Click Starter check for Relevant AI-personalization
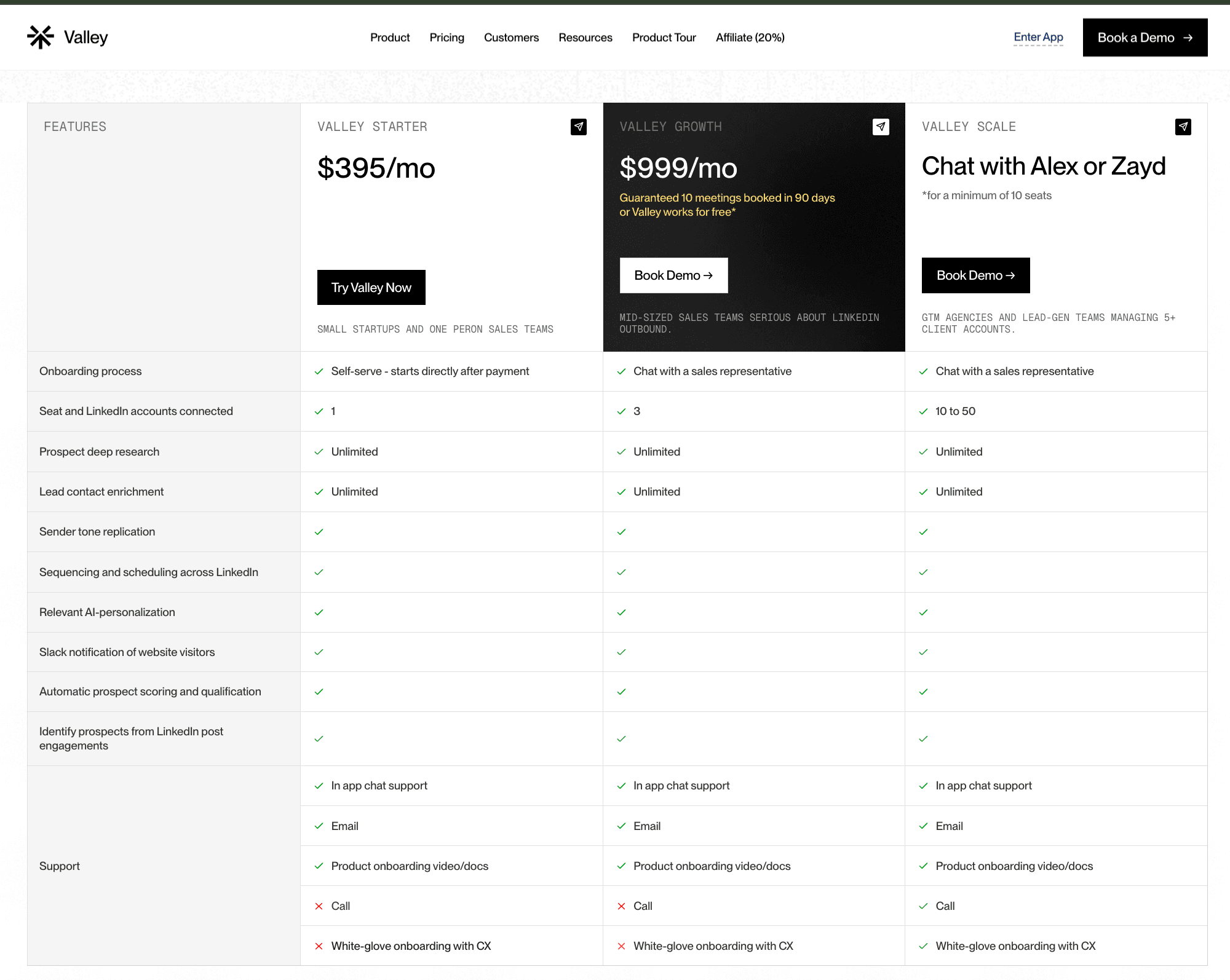1230x980 pixels. 319,612
